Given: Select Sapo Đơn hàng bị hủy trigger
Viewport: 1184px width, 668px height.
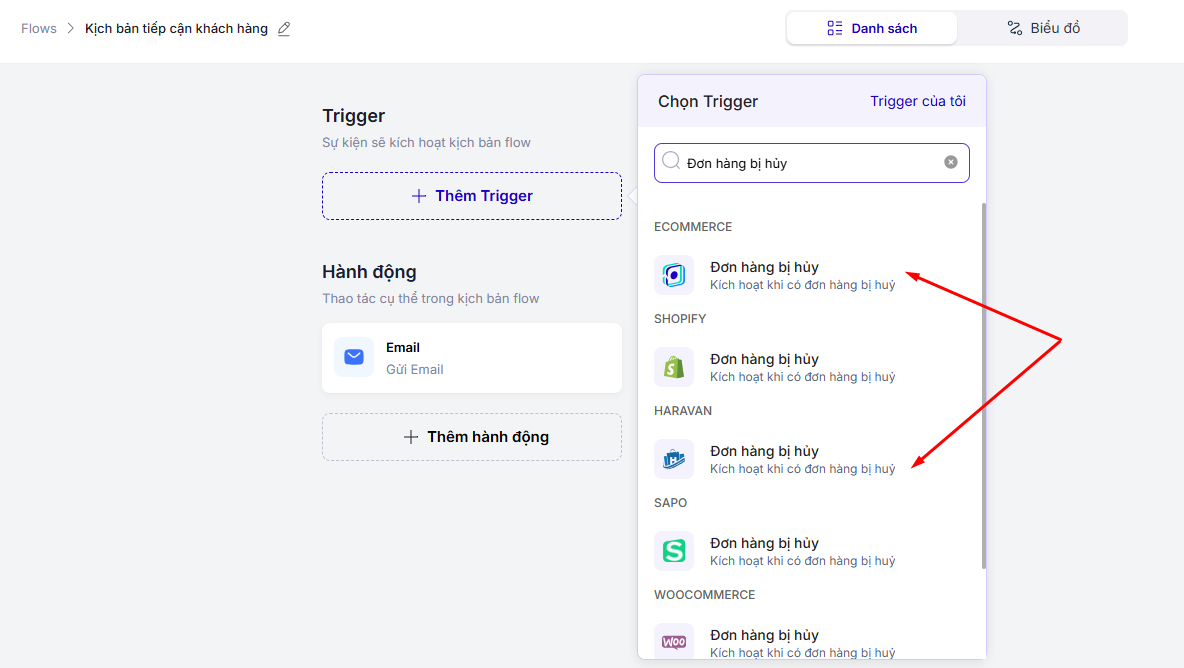Looking at the screenshot, I should pos(802,551).
